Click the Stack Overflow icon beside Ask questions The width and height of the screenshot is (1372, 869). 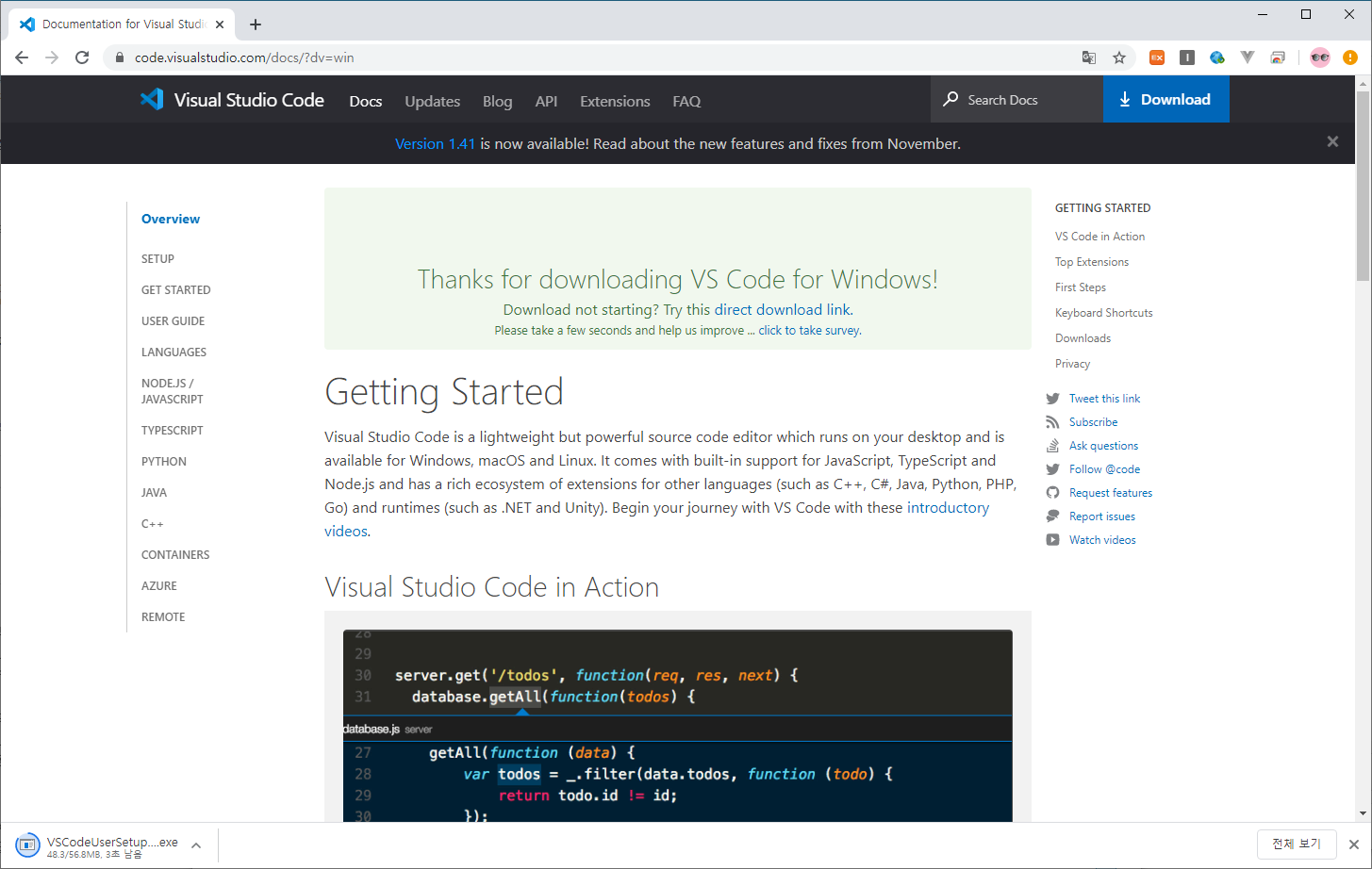[x=1052, y=446]
